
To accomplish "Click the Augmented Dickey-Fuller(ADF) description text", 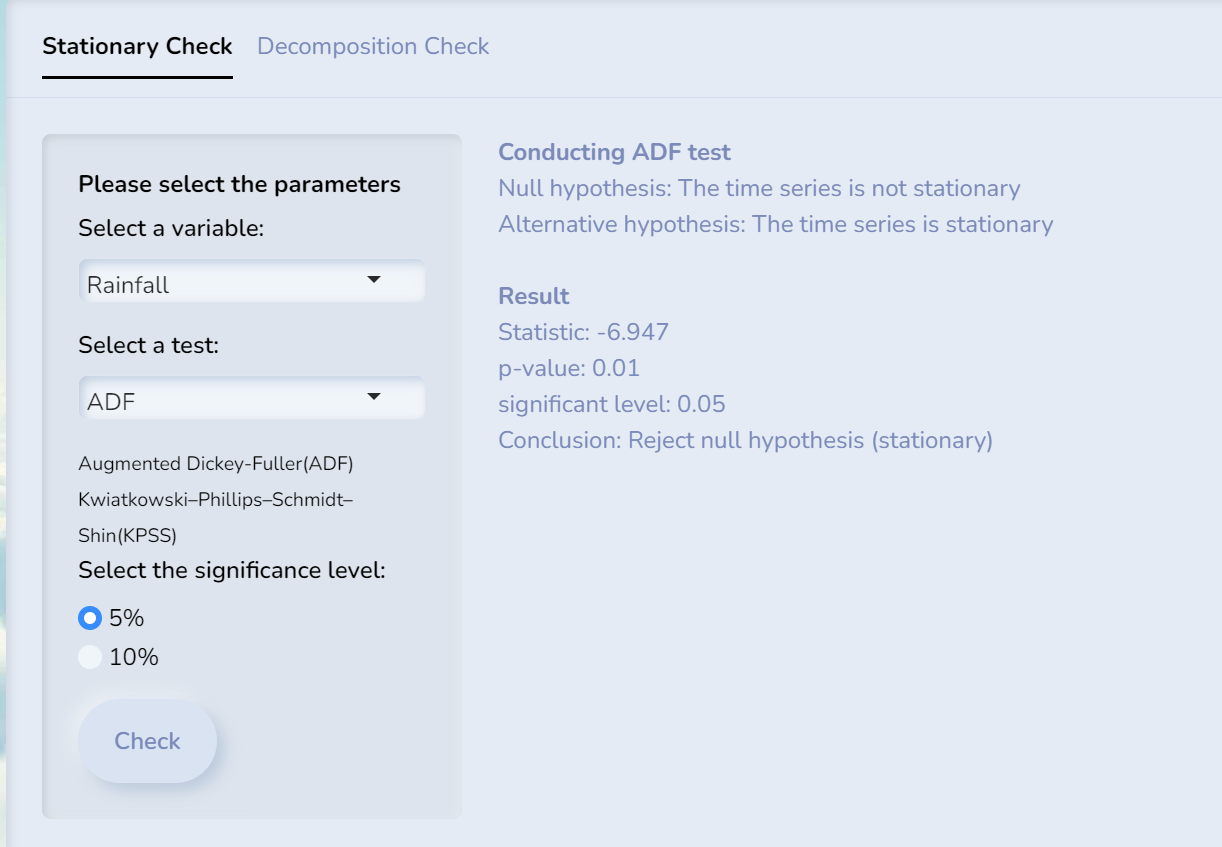I will [x=216, y=464].
